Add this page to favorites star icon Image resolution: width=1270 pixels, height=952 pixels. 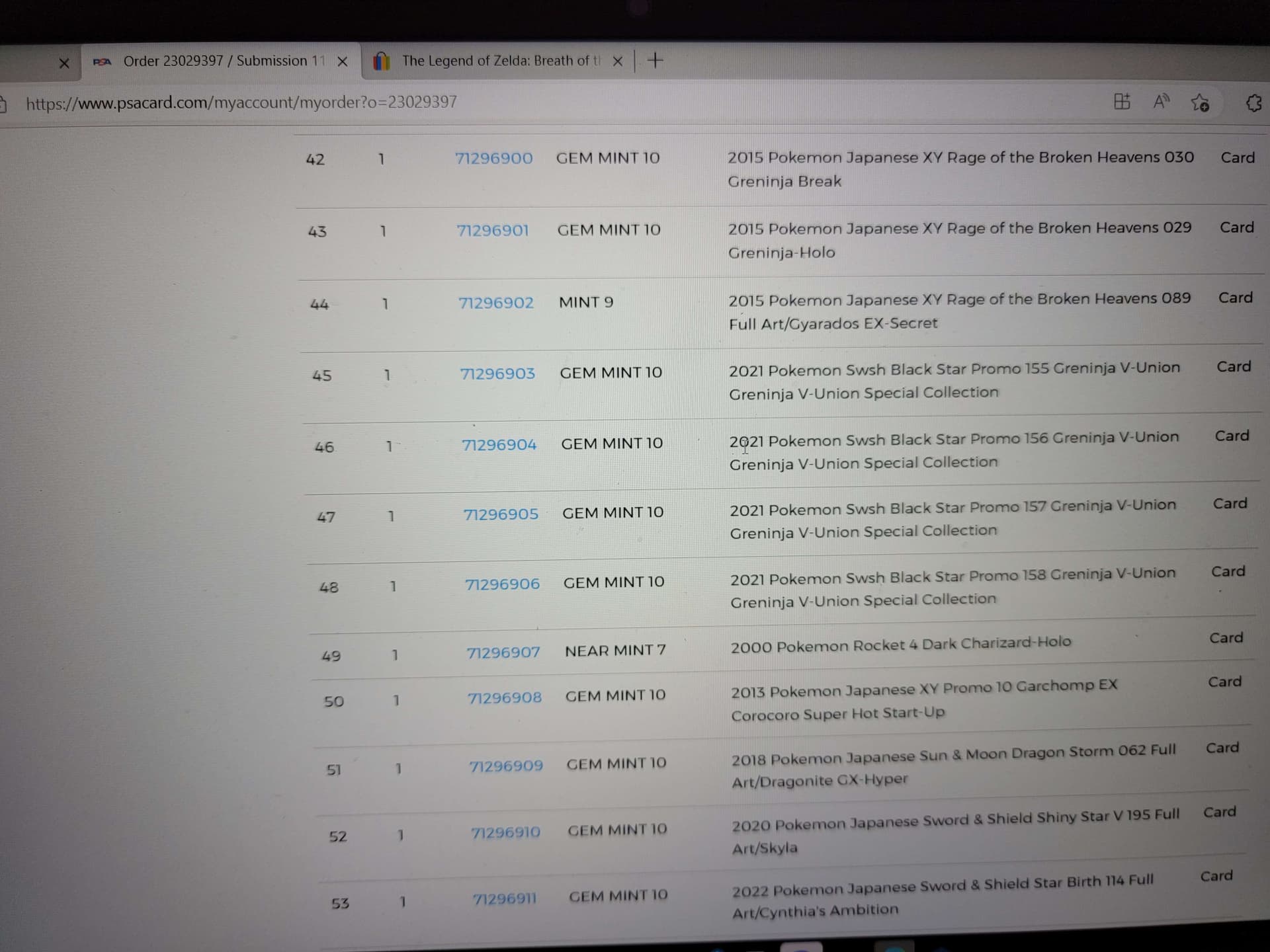coord(1200,102)
